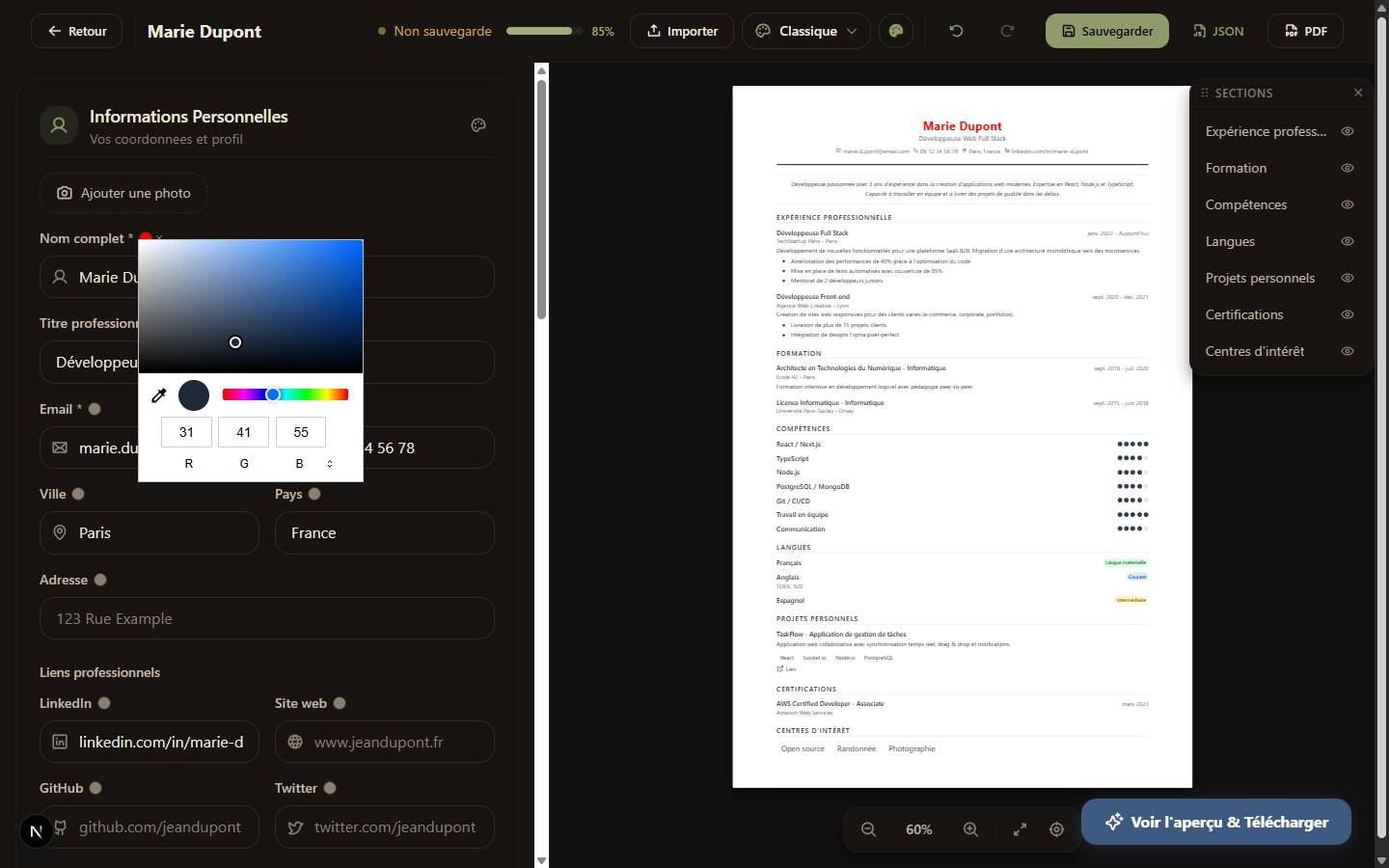This screenshot has width=1389, height=868.
Task: Click the Sauvegarder button
Action: click(x=1106, y=31)
